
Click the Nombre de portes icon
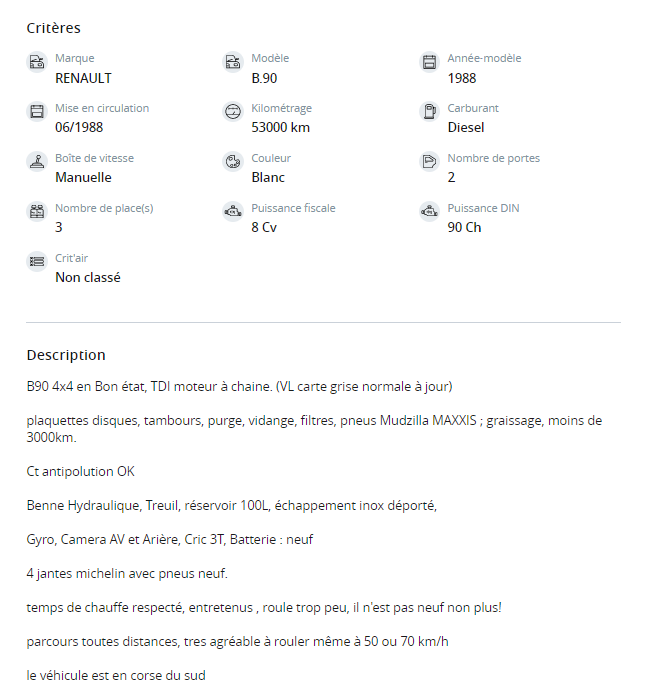(x=429, y=162)
